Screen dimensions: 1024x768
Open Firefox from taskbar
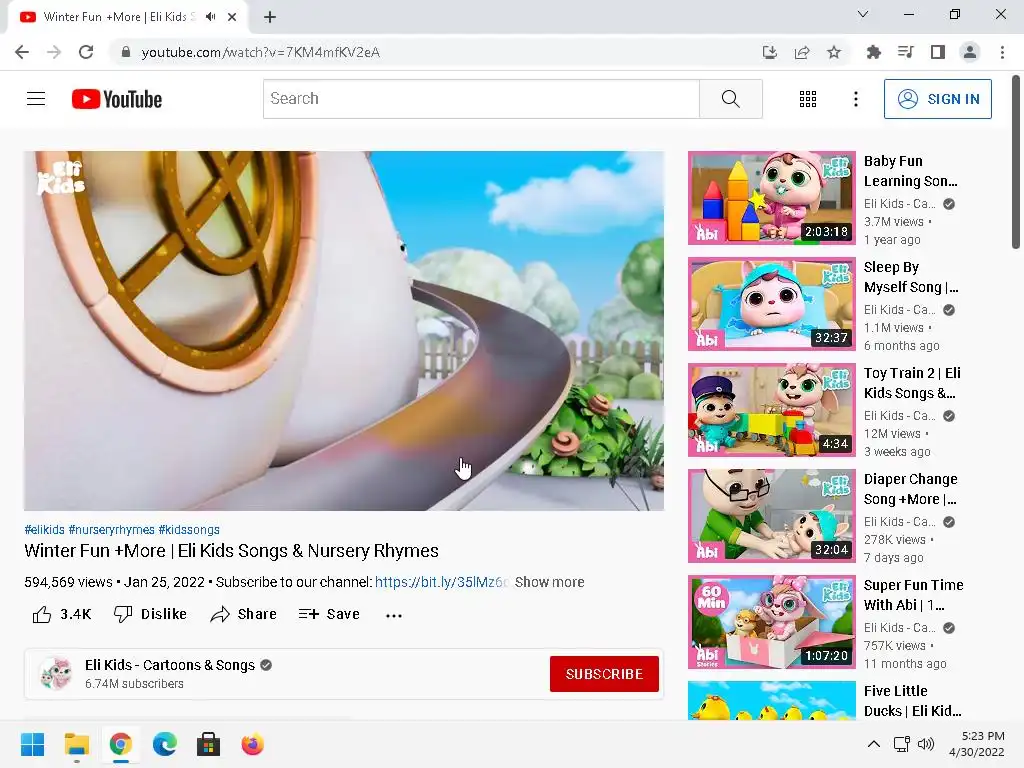pos(253,744)
